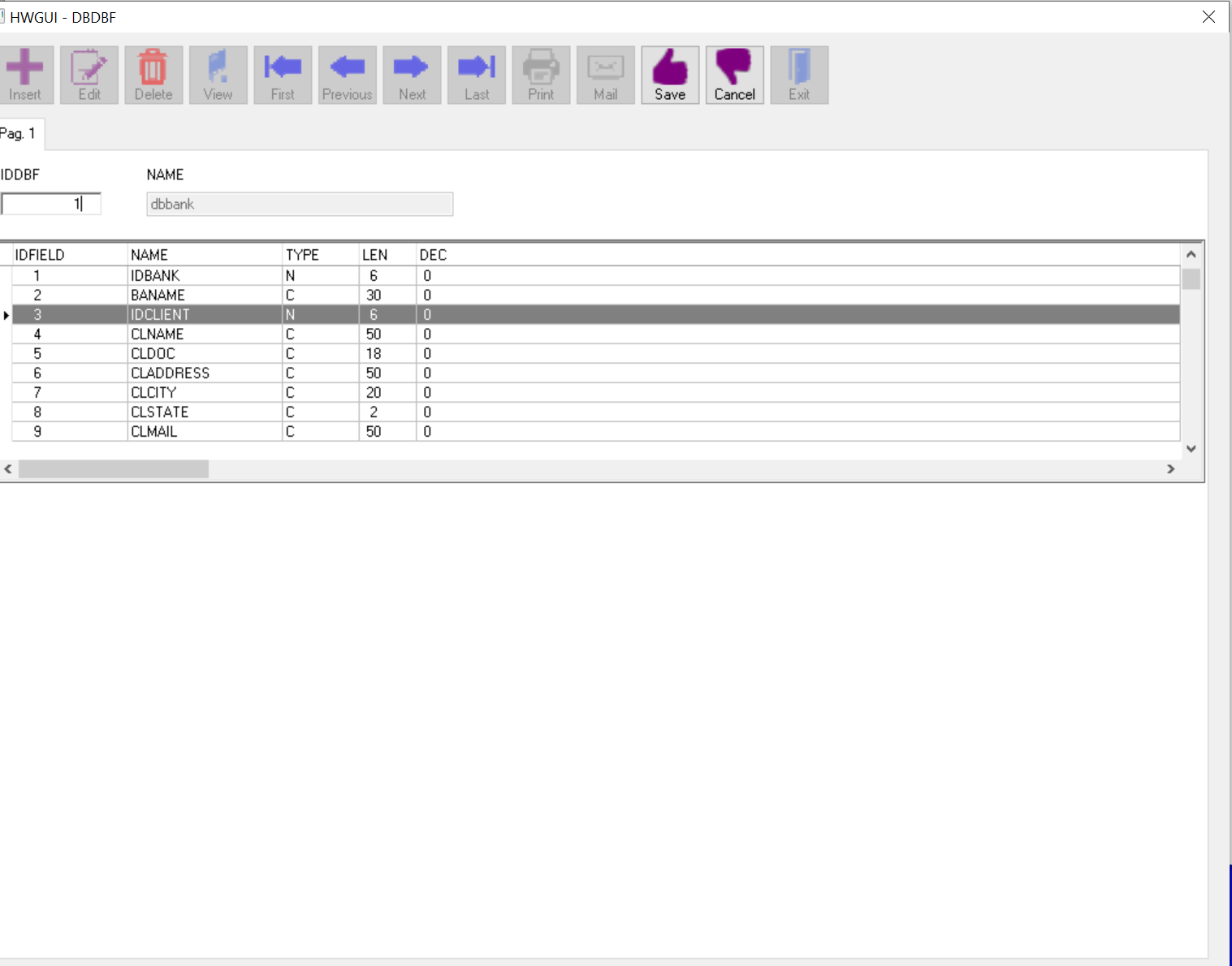Switch to the Pag. 1 tab
This screenshot has width=1232, height=966.
19,134
